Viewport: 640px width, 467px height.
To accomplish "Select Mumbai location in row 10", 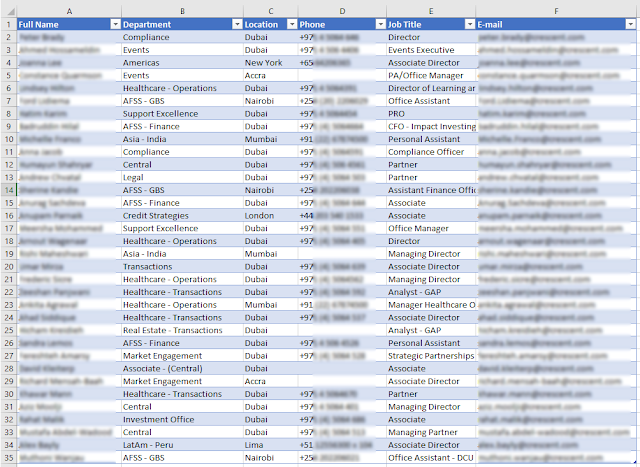I will pos(271,139).
